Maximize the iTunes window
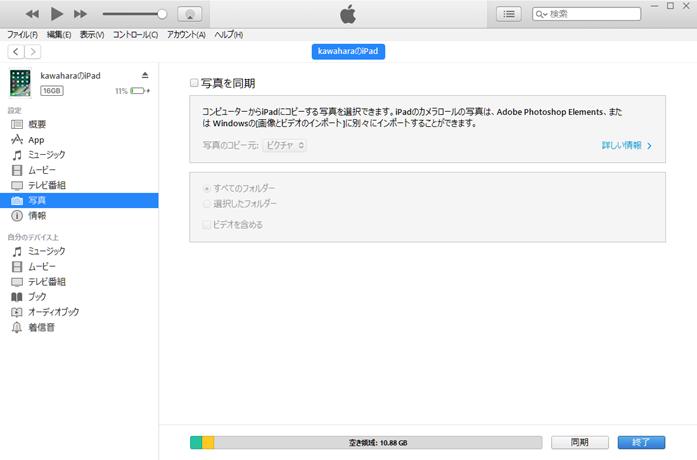Image resolution: width=697 pixels, height=460 pixels. (x=670, y=6)
